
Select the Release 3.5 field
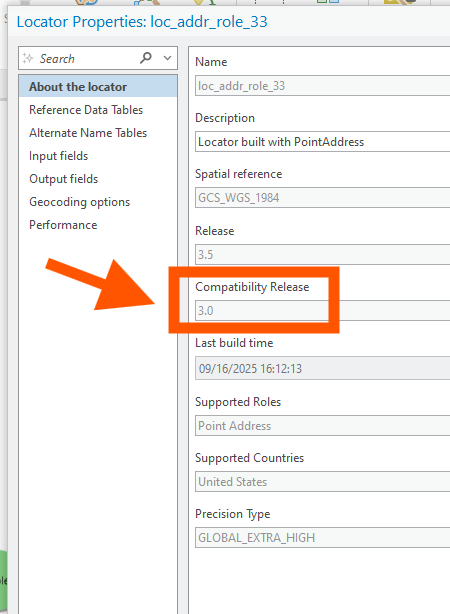(322, 255)
